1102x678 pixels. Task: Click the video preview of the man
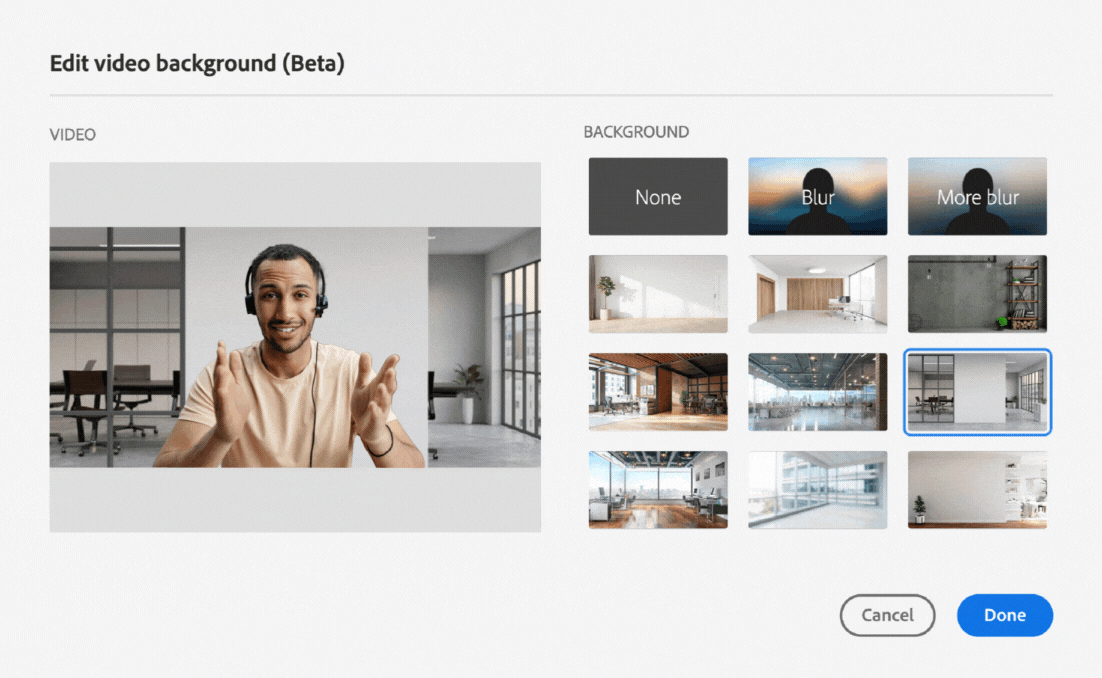point(295,347)
